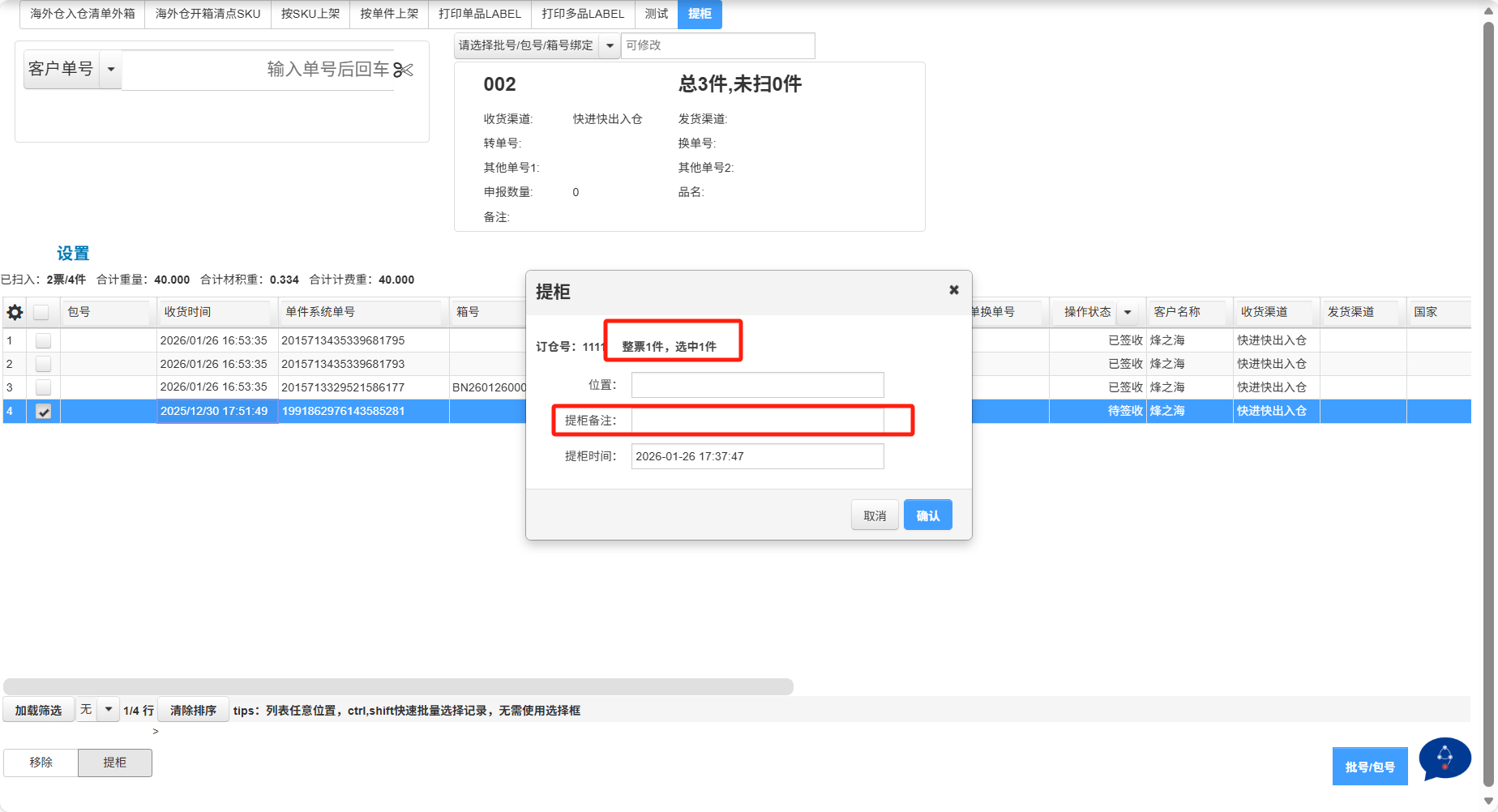Click the scissors icon beside order input
The image size is (1498, 812).
404,71
